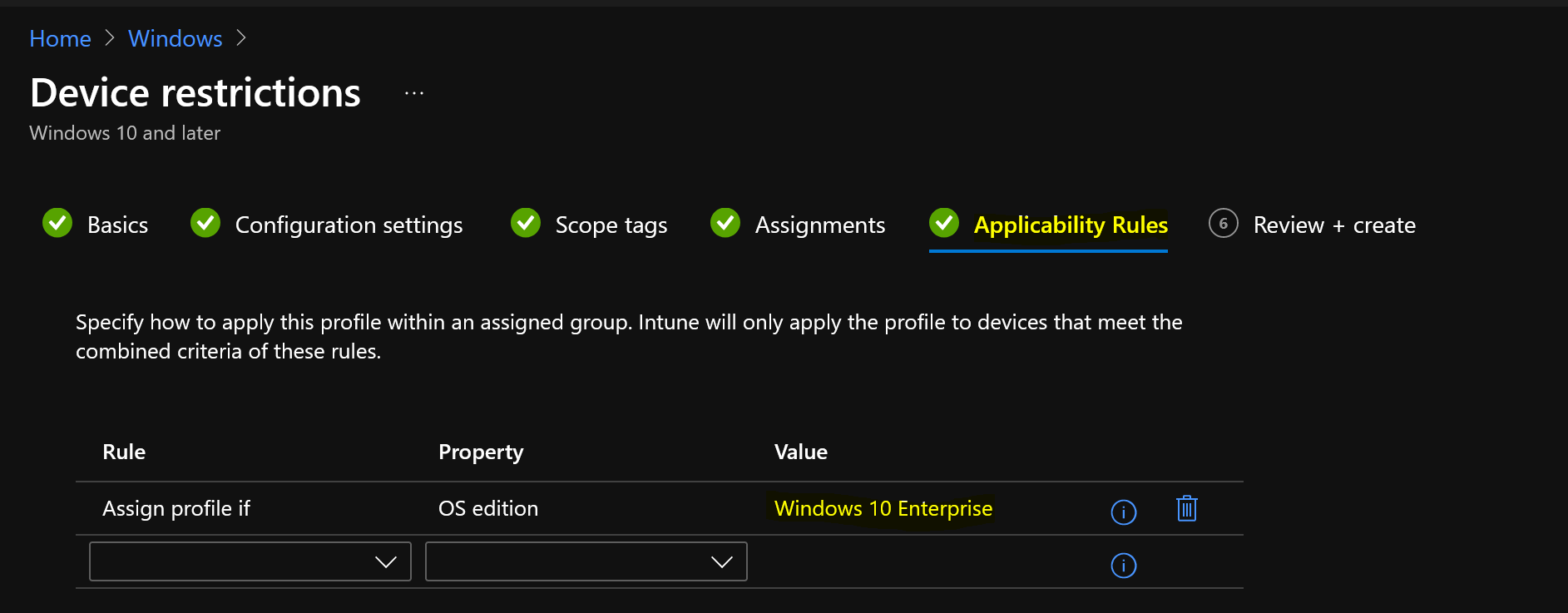
Task: Open the Property dropdown in the empty row
Action: click(x=586, y=561)
